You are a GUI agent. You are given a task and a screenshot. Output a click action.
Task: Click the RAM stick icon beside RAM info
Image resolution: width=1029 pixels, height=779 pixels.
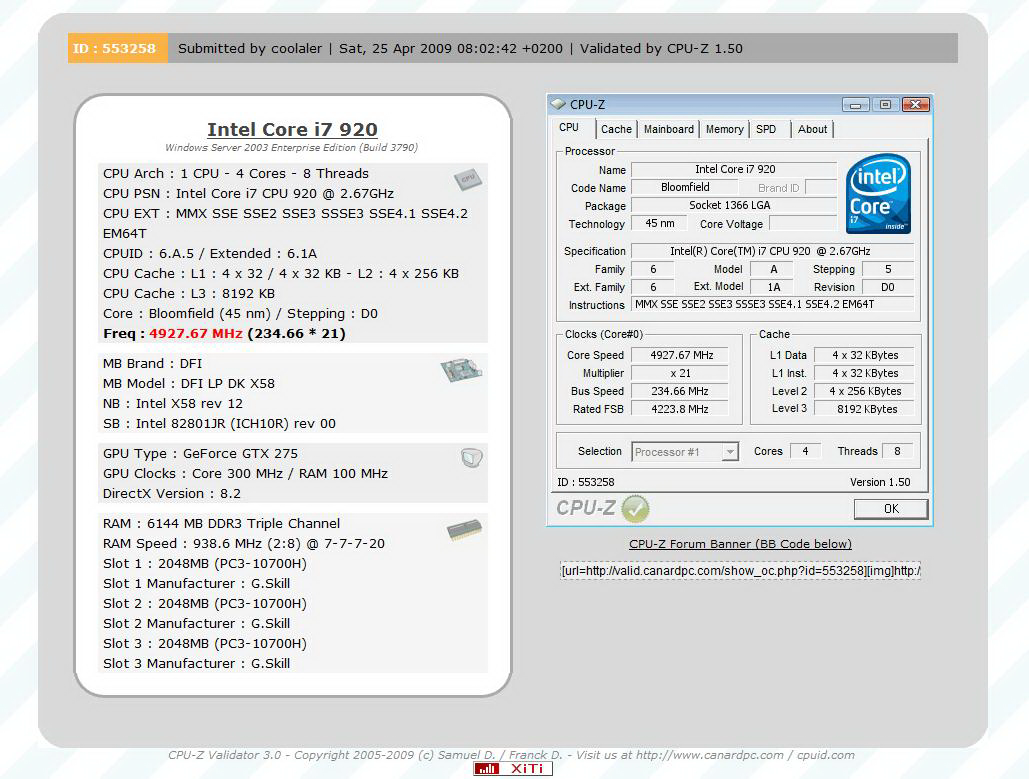[x=465, y=530]
